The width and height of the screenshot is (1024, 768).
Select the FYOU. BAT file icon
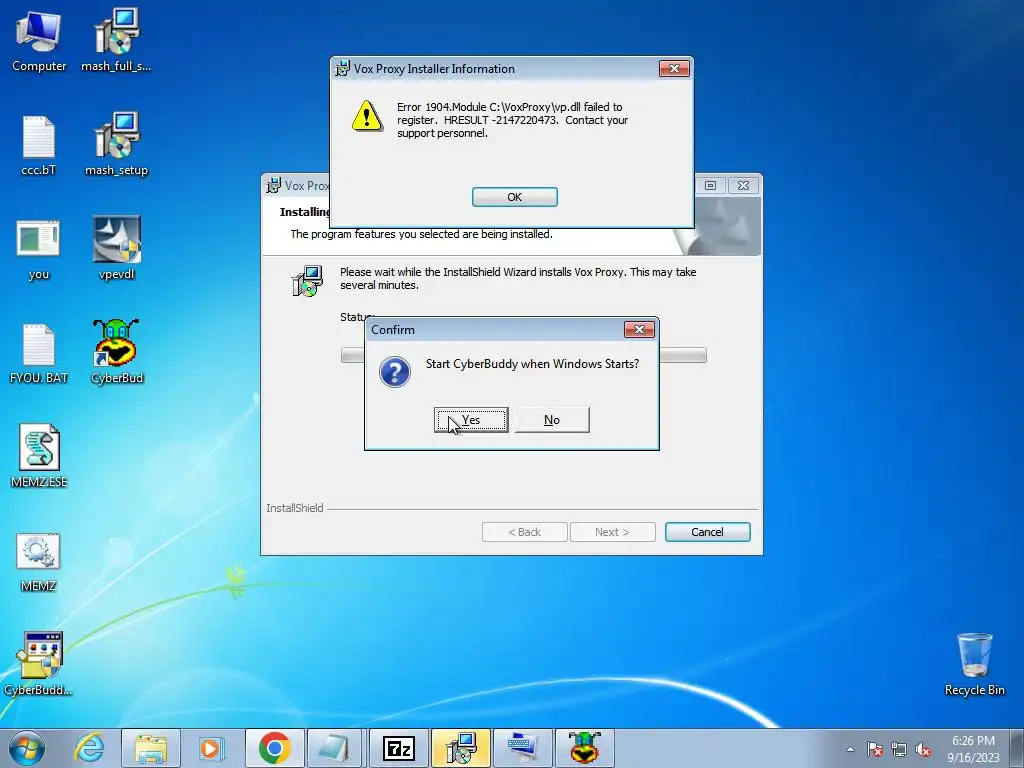point(39,353)
